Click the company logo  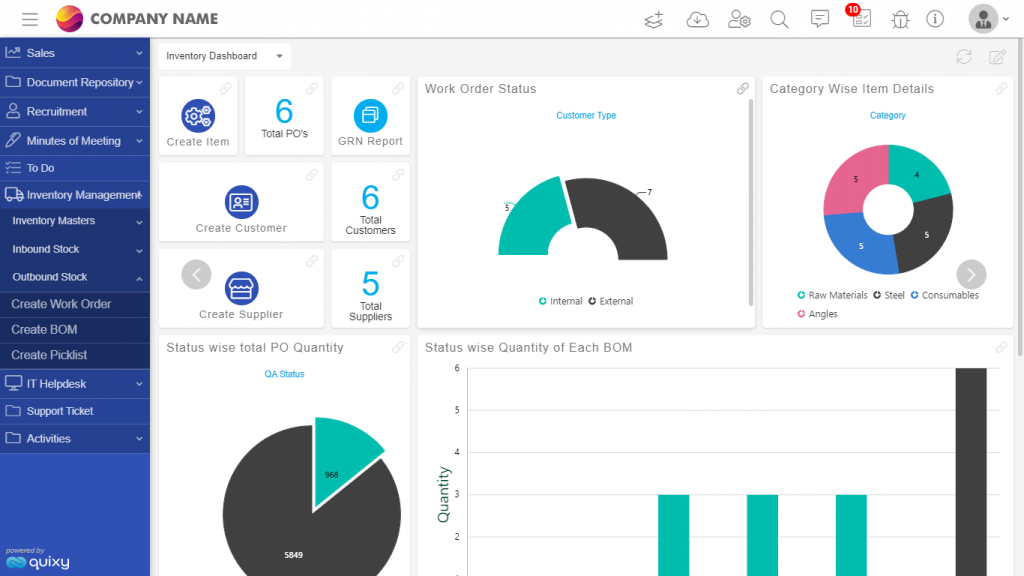pos(69,19)
